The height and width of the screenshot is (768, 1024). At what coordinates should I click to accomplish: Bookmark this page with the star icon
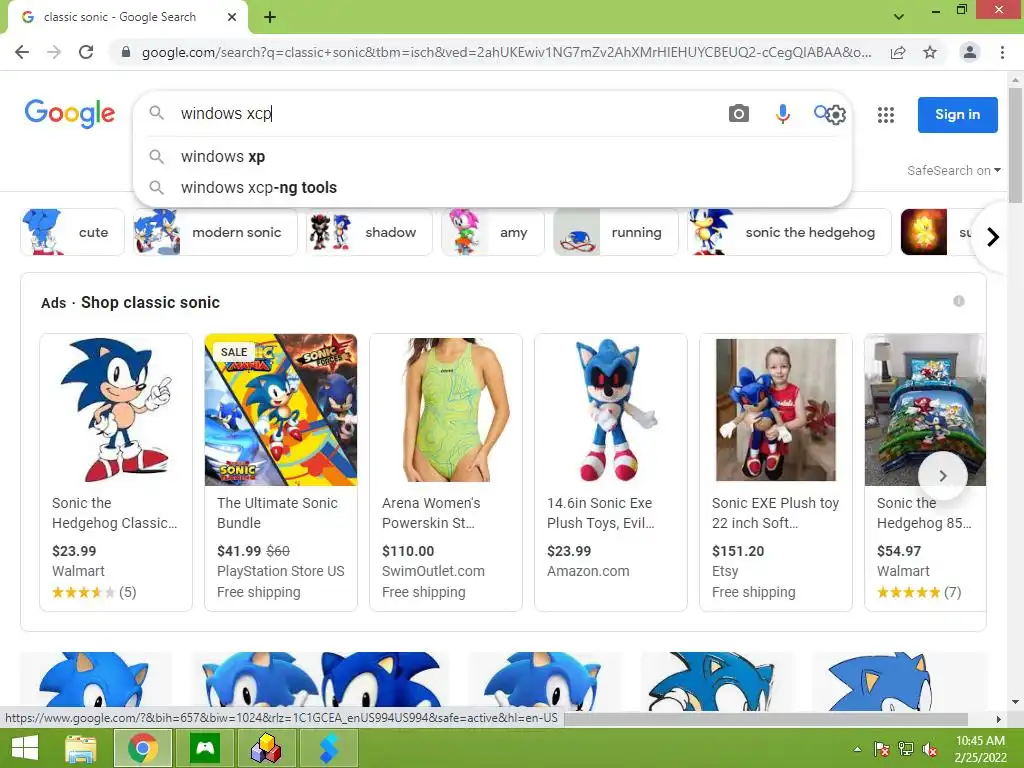click(930, 52)
